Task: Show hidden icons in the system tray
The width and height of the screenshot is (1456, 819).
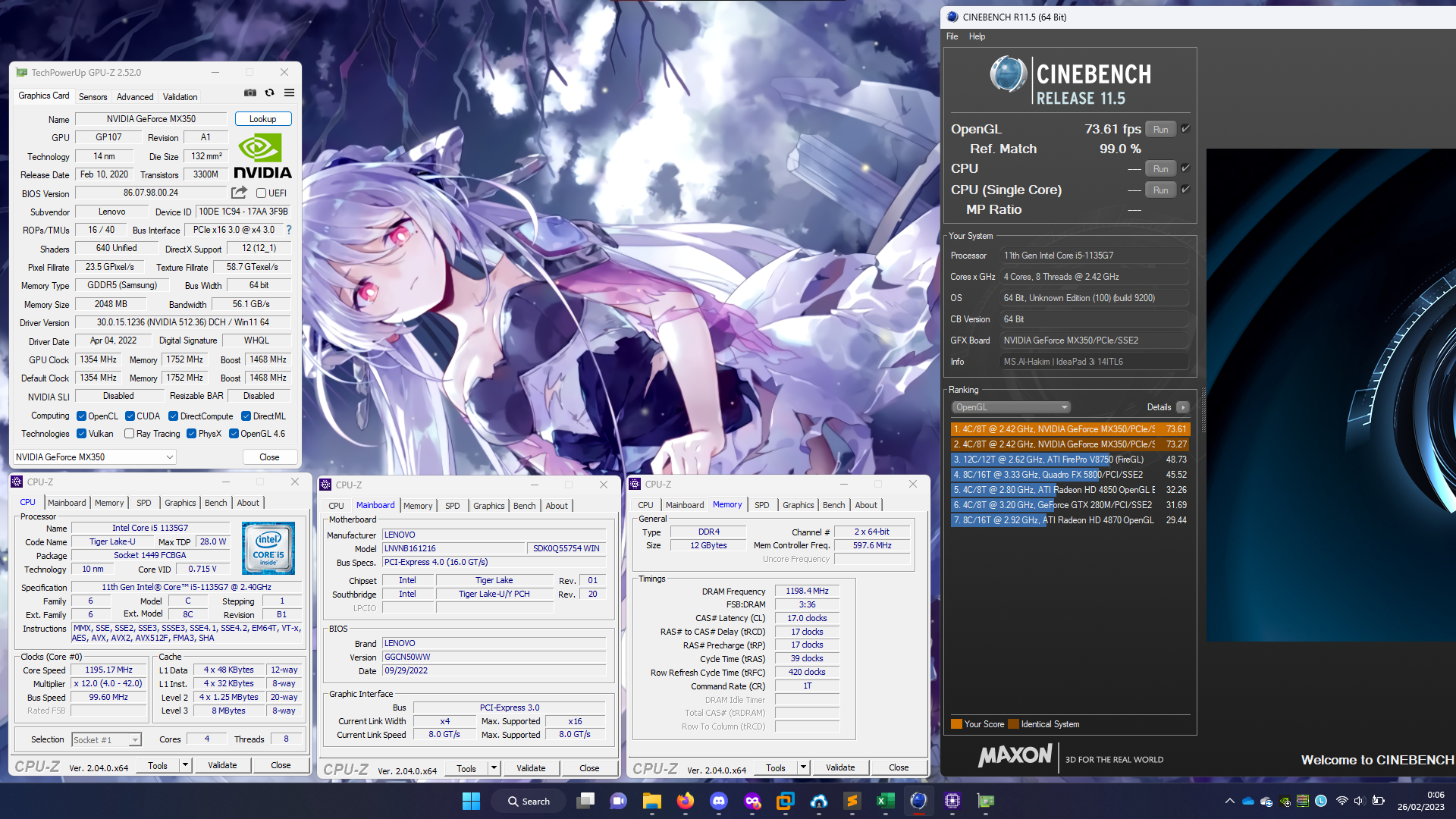Action: pos(1229,801)
